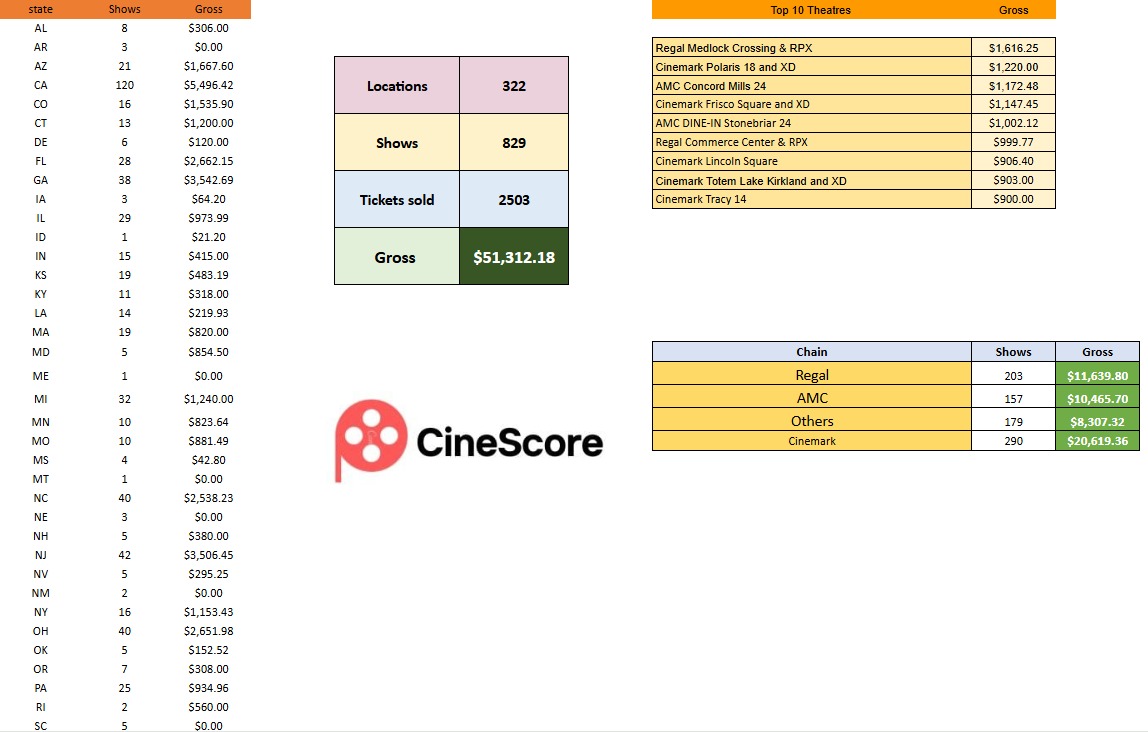Select the CT state cell
Image resolution: width=1148 pixels, height=732 pixels.
coord(40,123)
